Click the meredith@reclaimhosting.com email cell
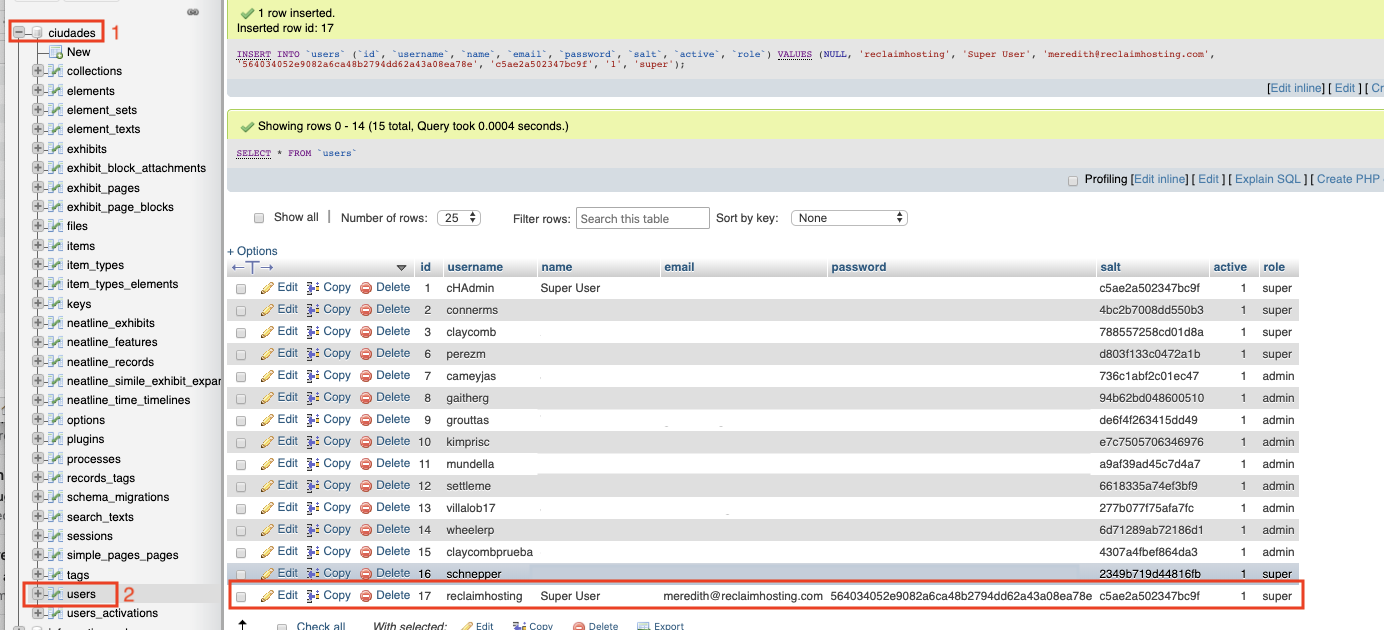The image size is (1384, 630). pos(743,596)
